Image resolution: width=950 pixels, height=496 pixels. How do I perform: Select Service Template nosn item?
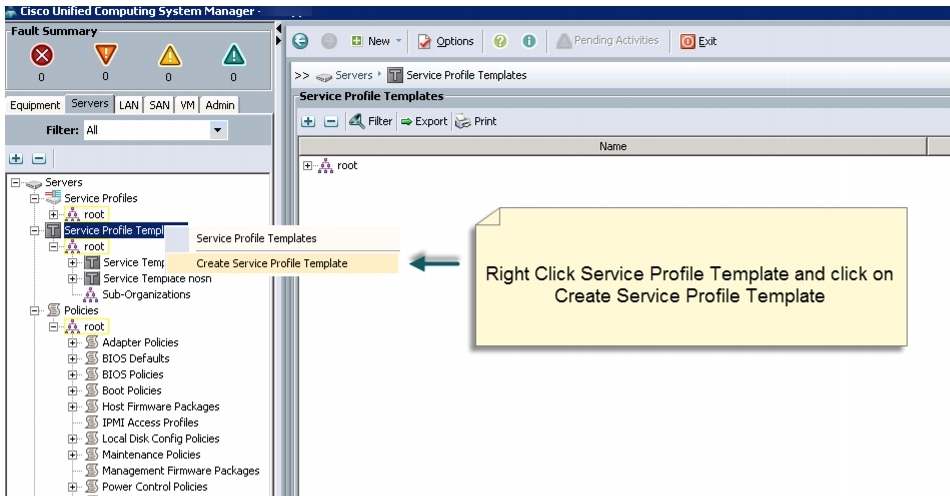(157, 278)
